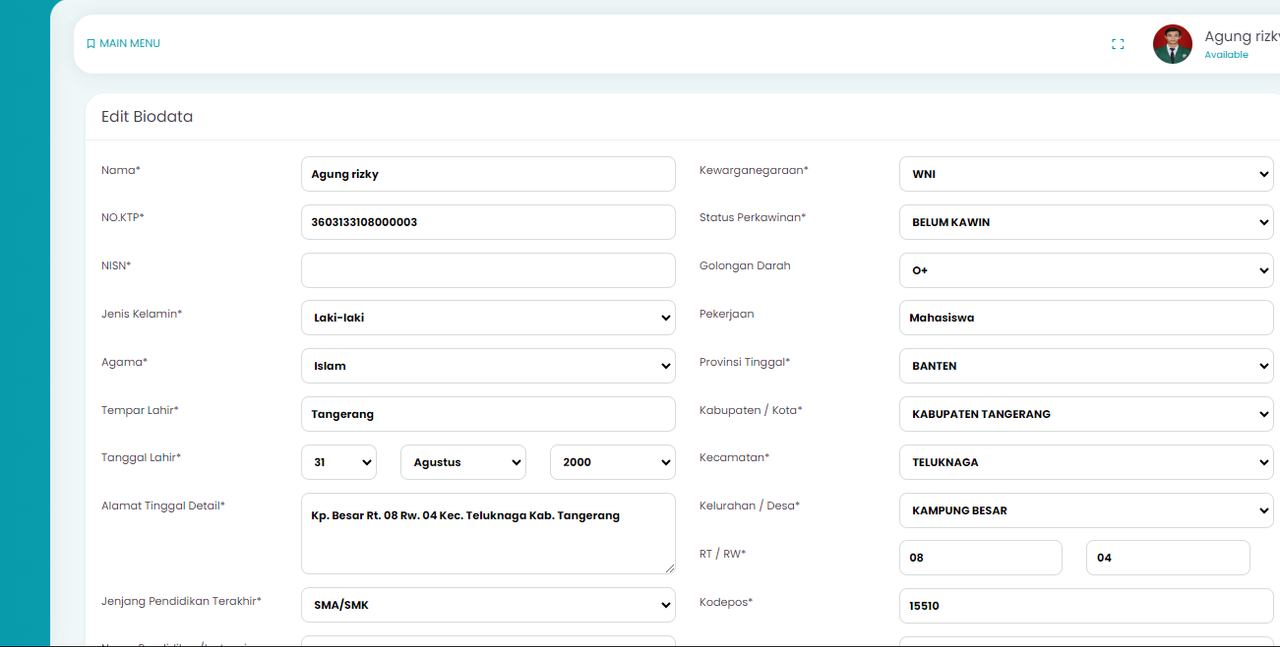Click the Pekerjaan input field
This screenshot has height=647, width=1280.
point(1086,318)
